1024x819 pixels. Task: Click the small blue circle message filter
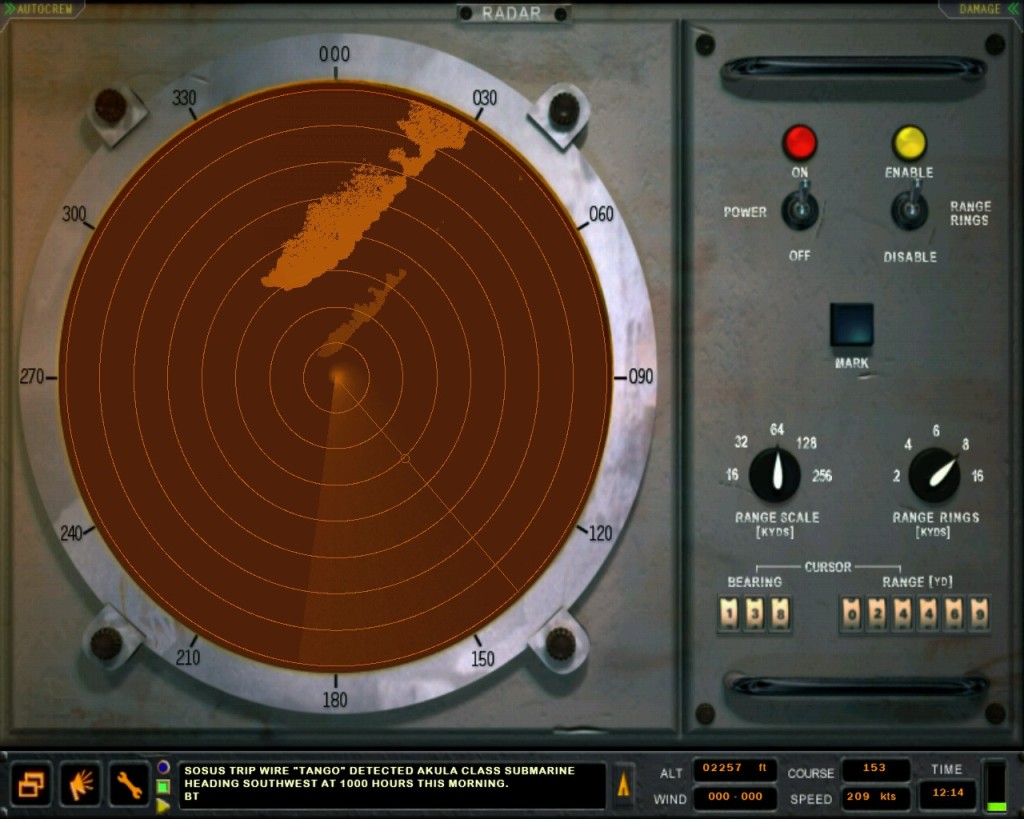163,767
